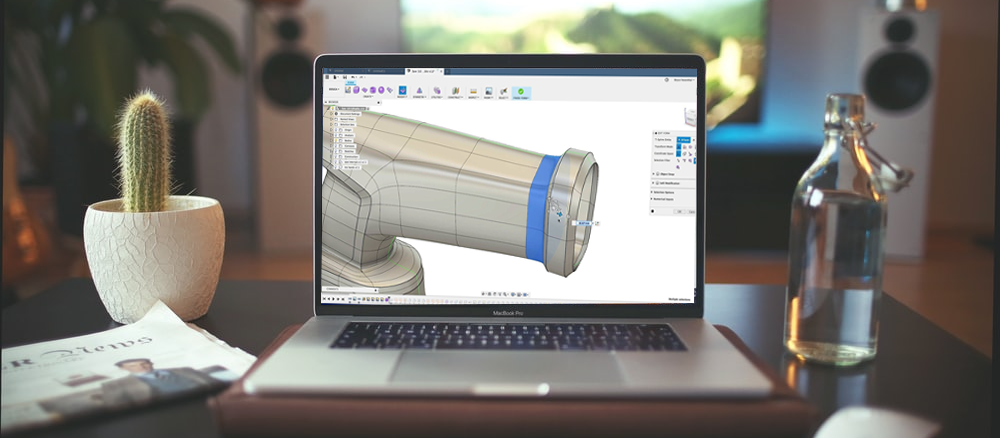
Task: Toggle visibility of Bodies folder
Action: pyautogui.click(x=336, y=140)
